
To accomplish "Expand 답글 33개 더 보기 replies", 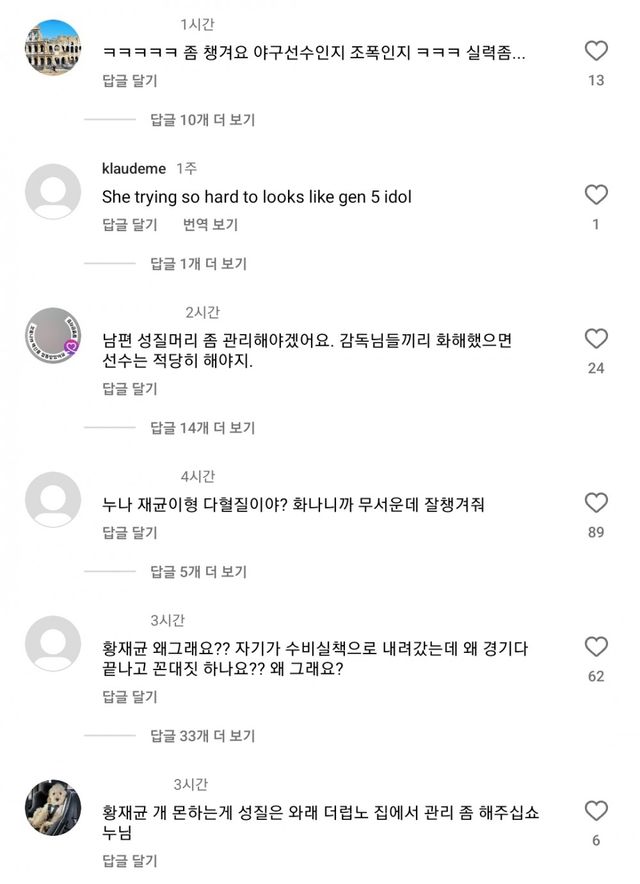I will 203,736.
